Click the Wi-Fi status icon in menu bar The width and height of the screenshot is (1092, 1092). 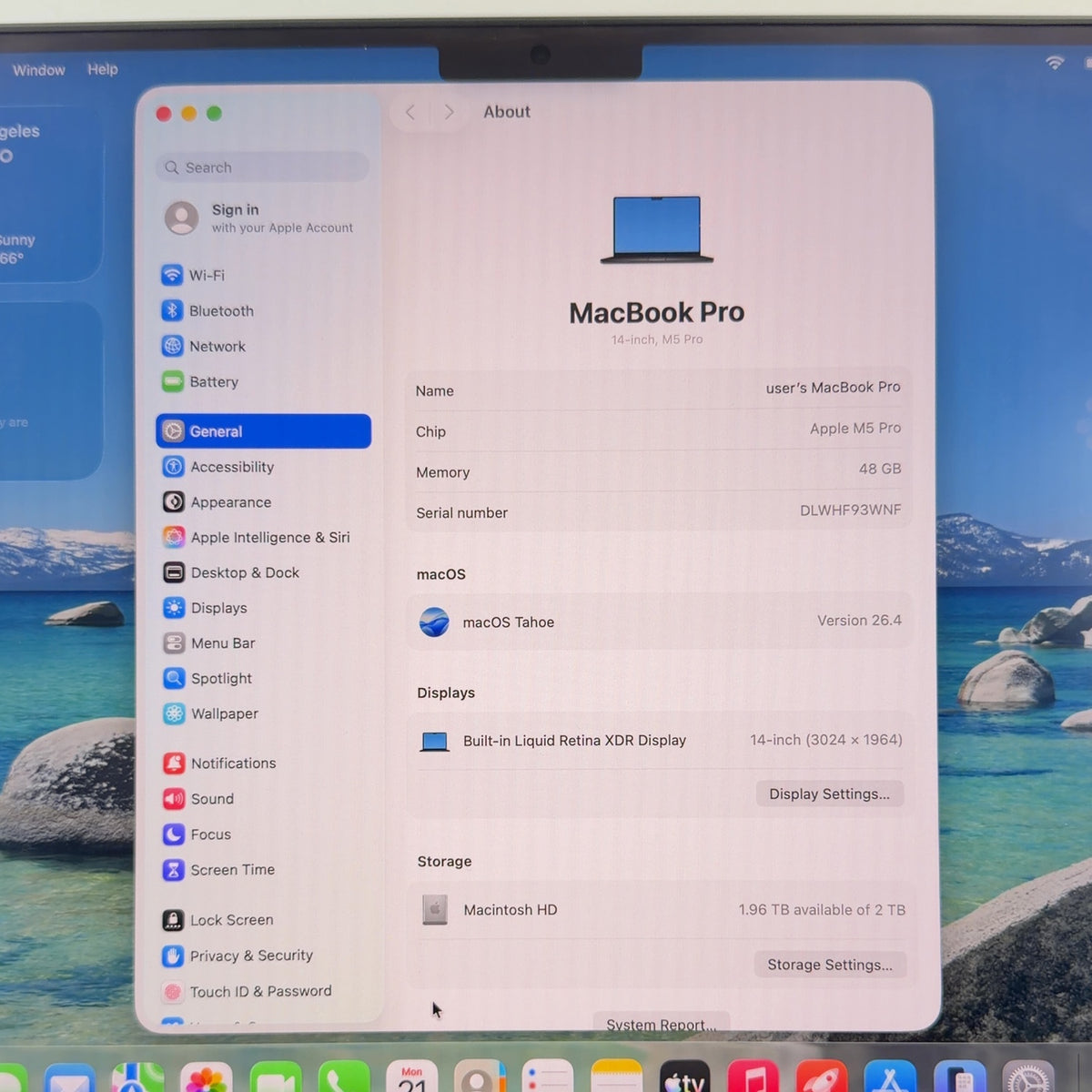(1055, 63)
